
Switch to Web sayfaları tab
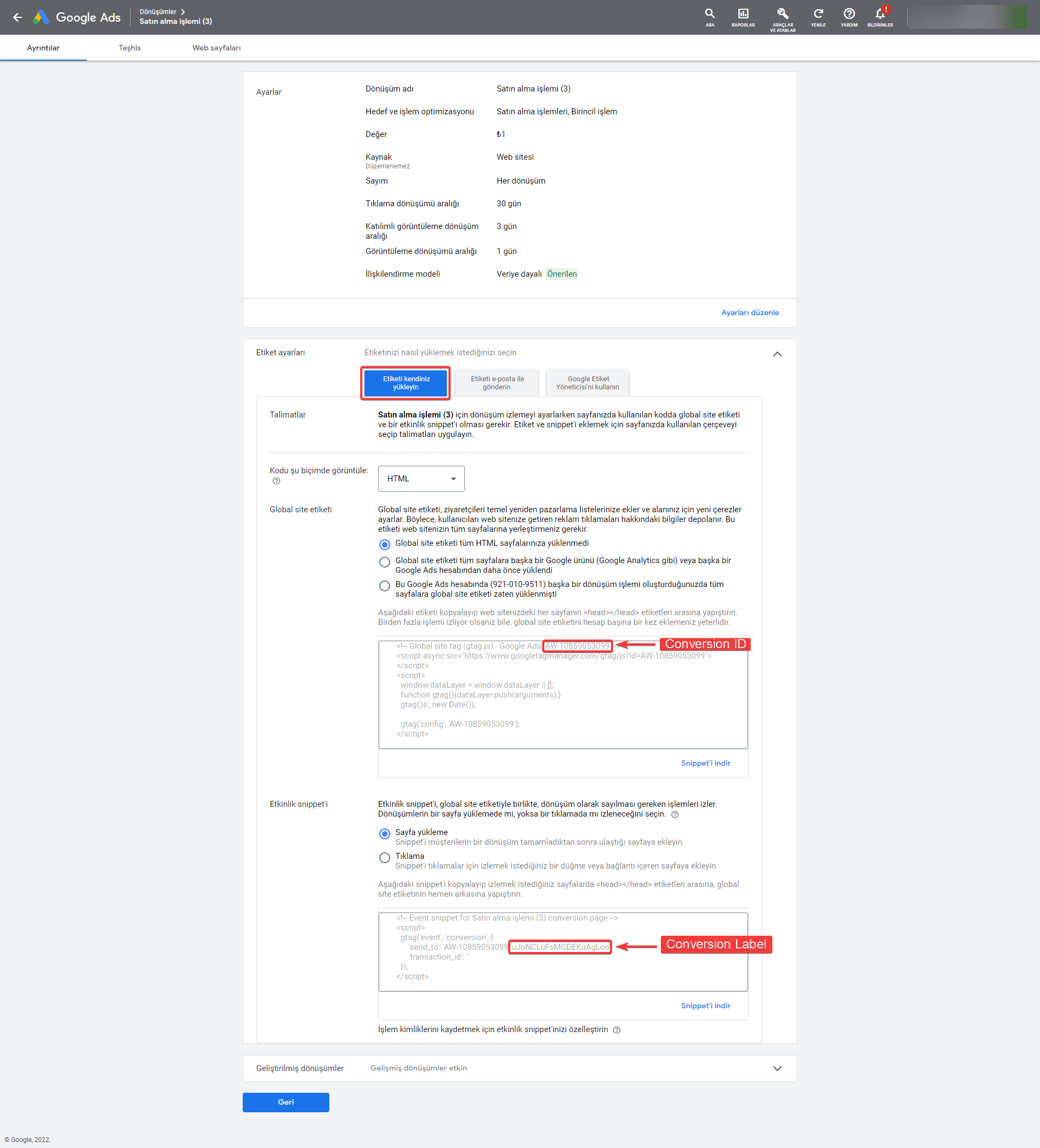(x=217, y=47)
